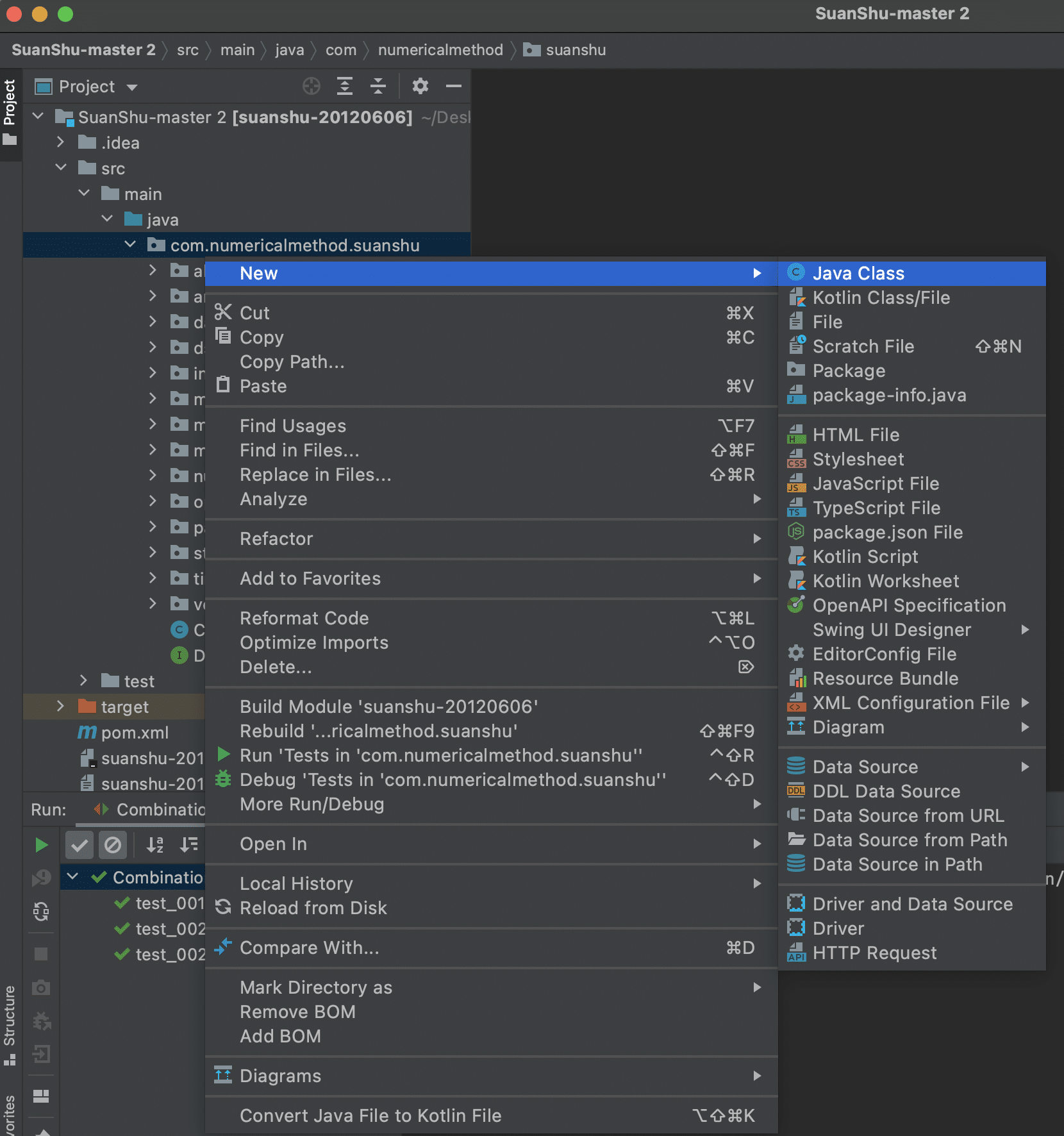
Task: Click the stop square icon in Run panel
Action: [41, 954]
